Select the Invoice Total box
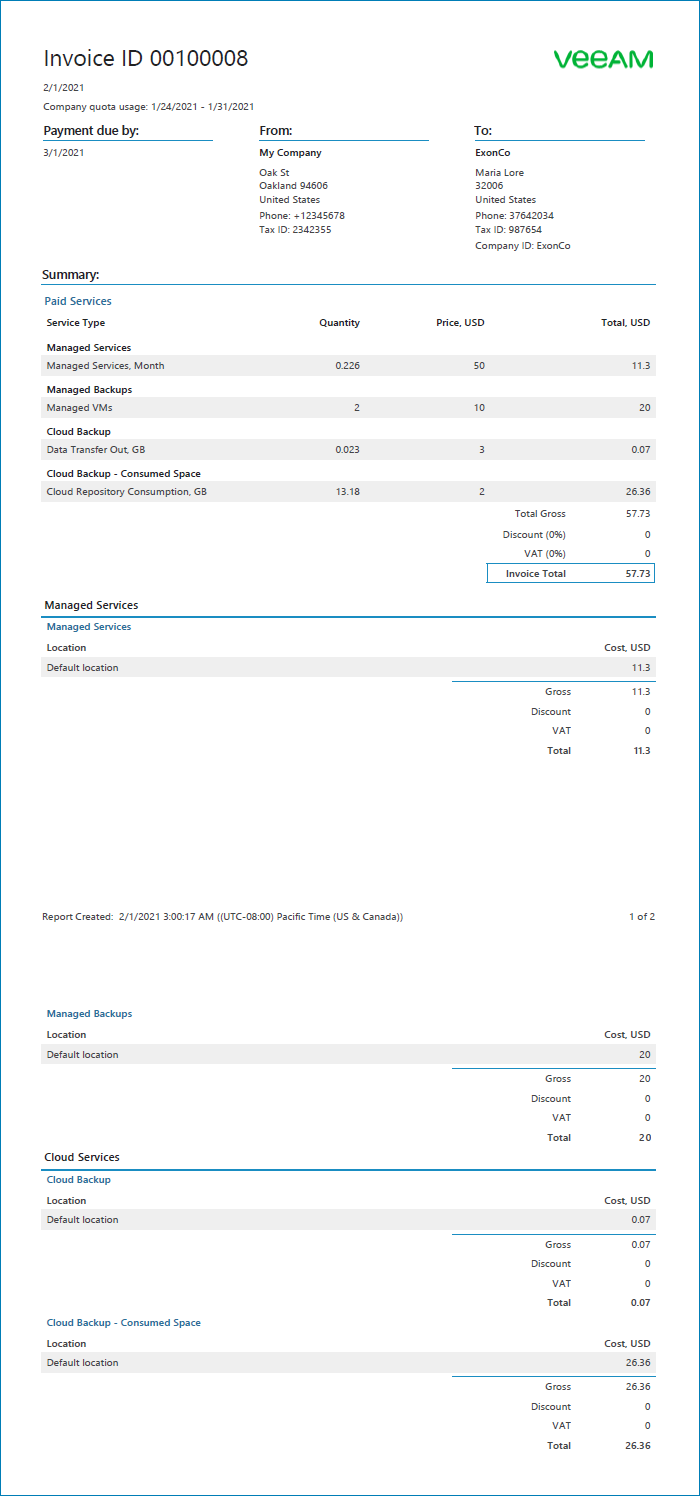This screenshot has height=1496, width=700. pyautogui.click(x=570, y=574)
